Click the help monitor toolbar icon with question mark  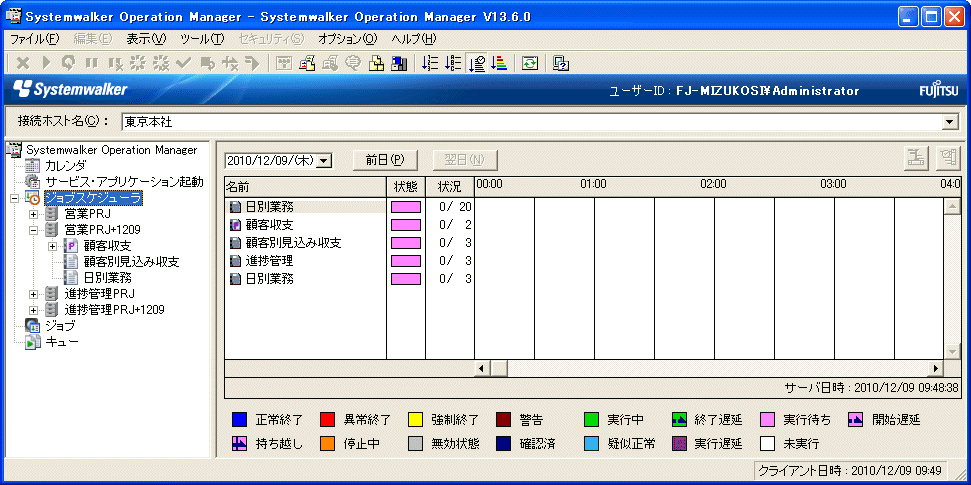click(x=561, y=63)
